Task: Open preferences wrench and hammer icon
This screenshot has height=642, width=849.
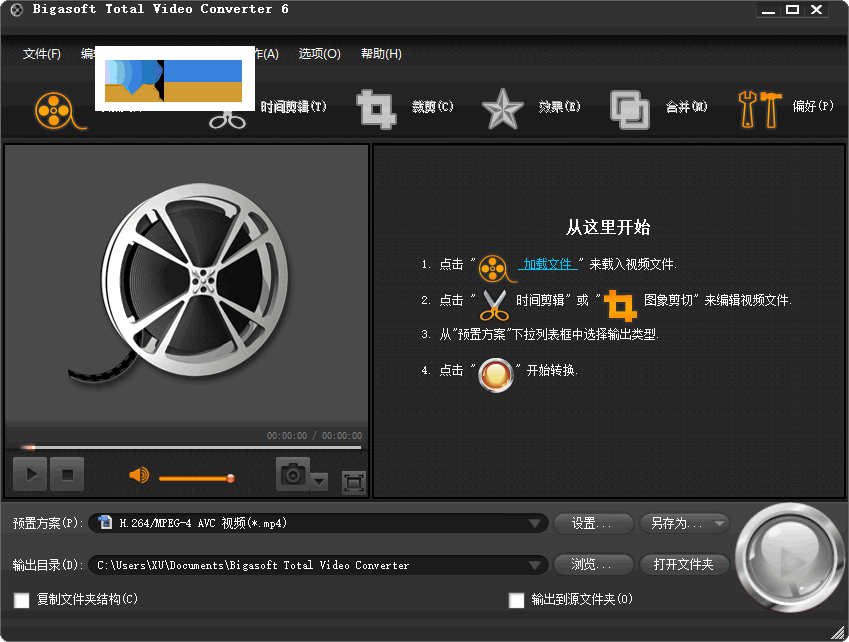Action: (760, 109)
